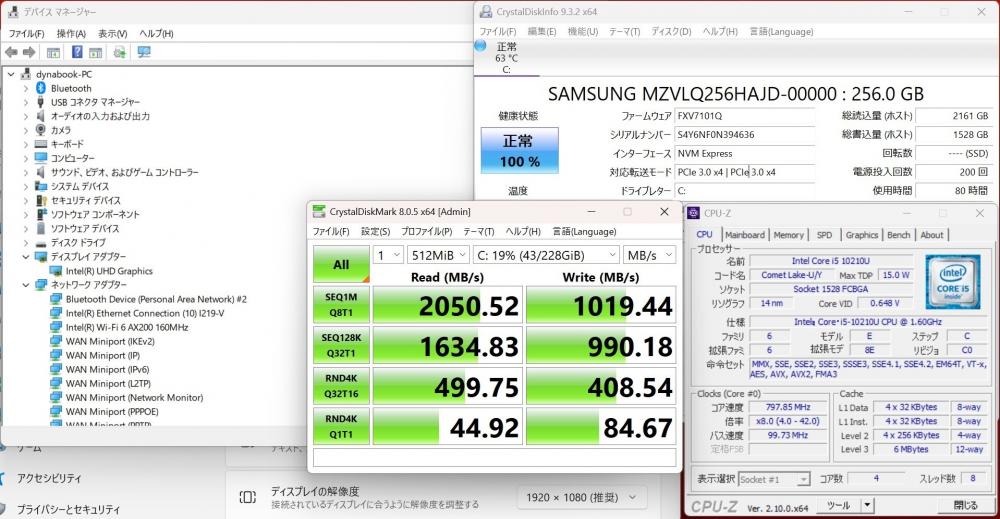Click the serial number field S4Y6NF0N394636
The image size is (1000, 519).
pos(744,135)
